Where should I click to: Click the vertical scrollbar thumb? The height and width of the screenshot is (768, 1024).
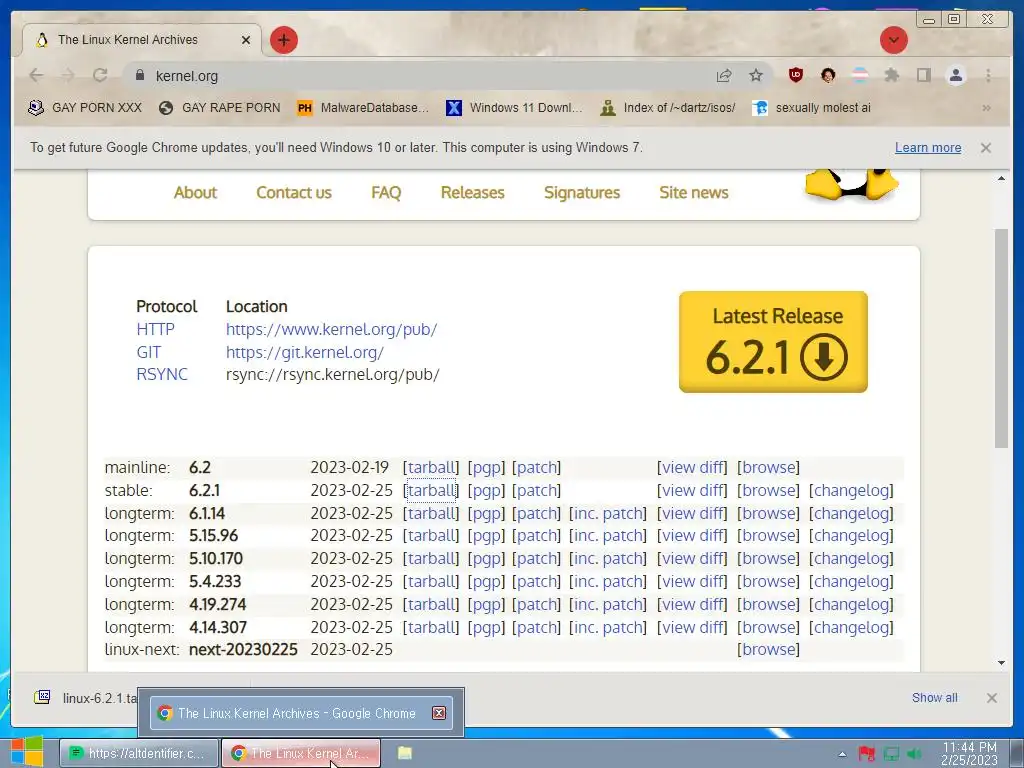[1001, 338]
